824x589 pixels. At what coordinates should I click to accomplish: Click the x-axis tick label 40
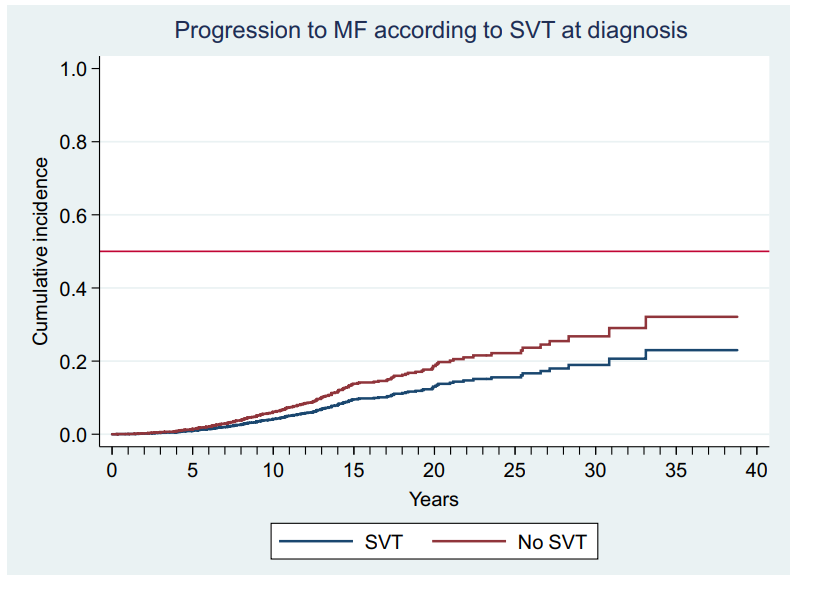pyautogui.click(x=757, y=471)
